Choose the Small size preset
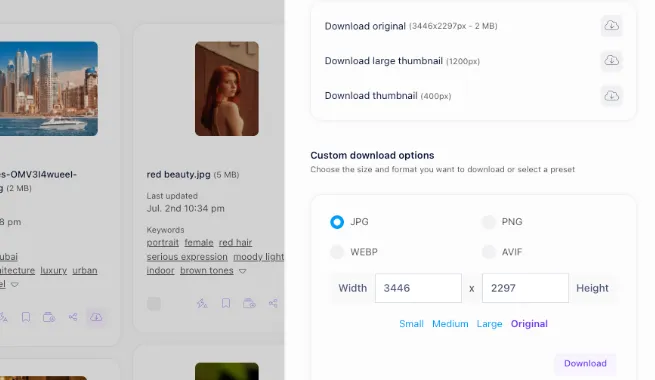Image resolution: width=655 pixels, height=380 pixels. pyautogui.click(x=411, y=324)
